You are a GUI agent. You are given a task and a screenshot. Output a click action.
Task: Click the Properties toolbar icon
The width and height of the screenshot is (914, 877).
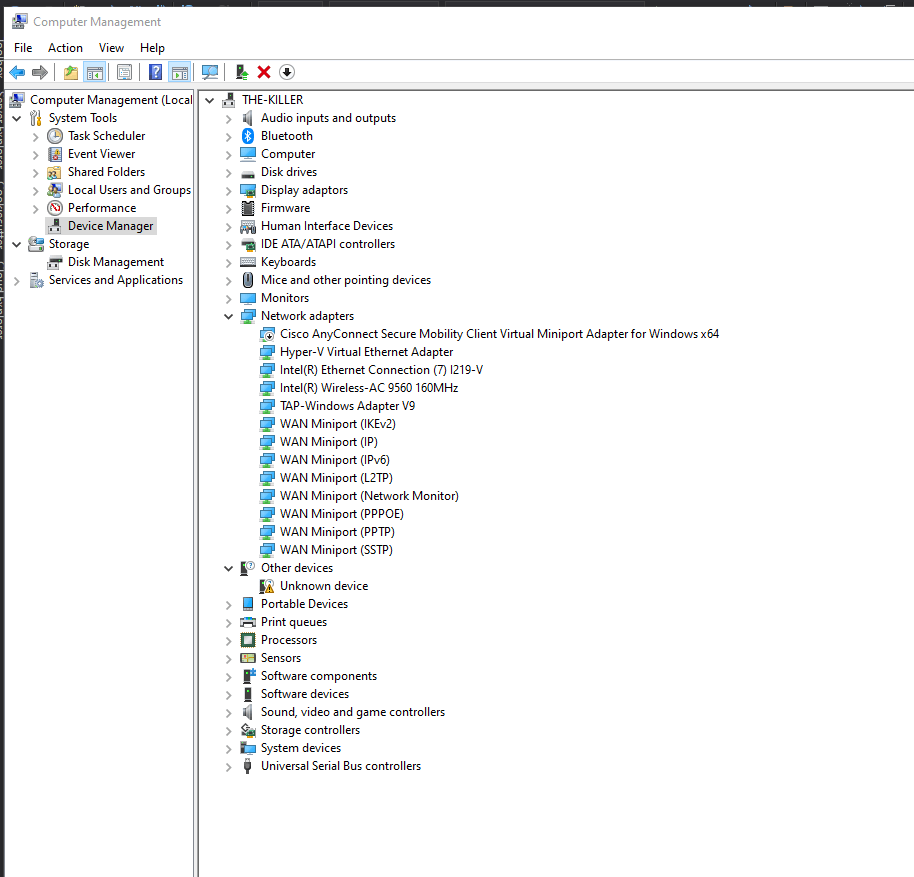124,72
